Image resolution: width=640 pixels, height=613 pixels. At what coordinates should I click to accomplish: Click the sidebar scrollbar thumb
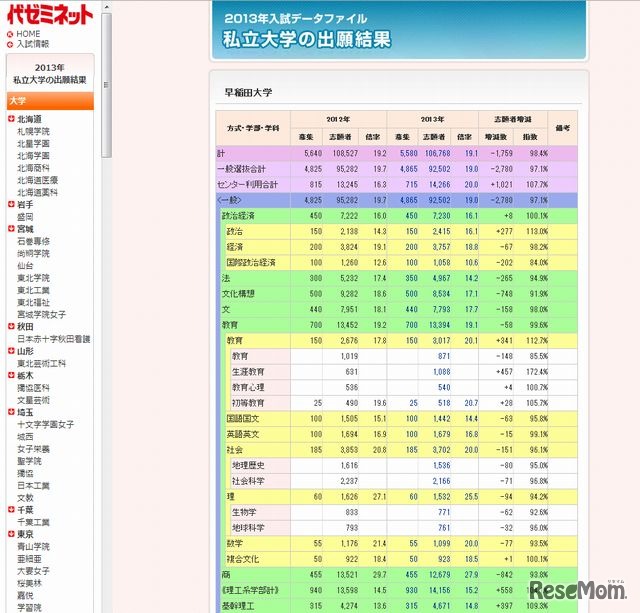pyautogui.click(x=106, y=85)
